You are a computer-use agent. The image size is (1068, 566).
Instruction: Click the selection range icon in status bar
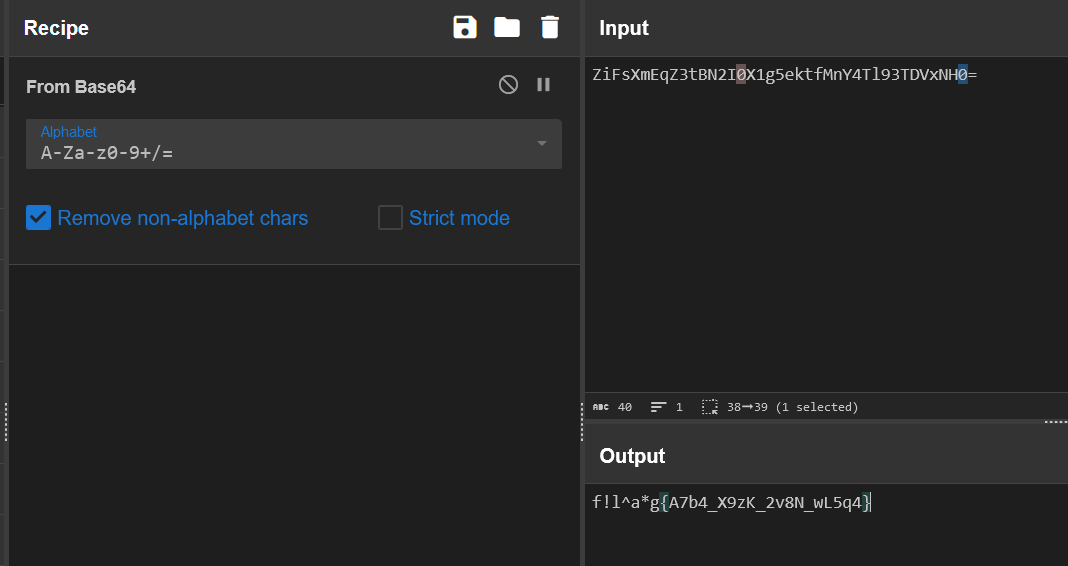(x=710, y=407)
